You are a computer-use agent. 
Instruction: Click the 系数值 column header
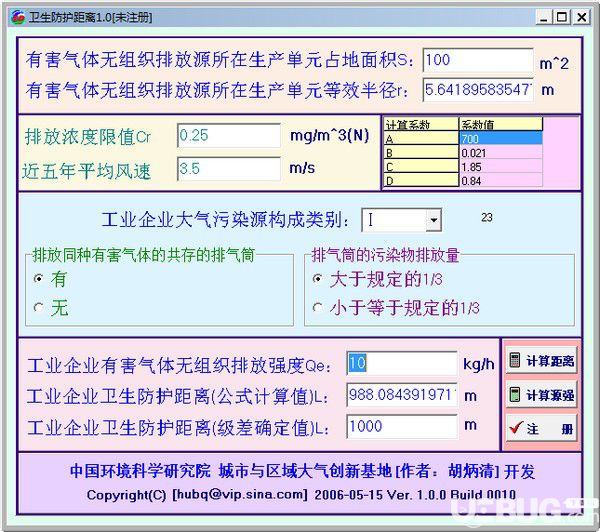click(x=501, y=124)
